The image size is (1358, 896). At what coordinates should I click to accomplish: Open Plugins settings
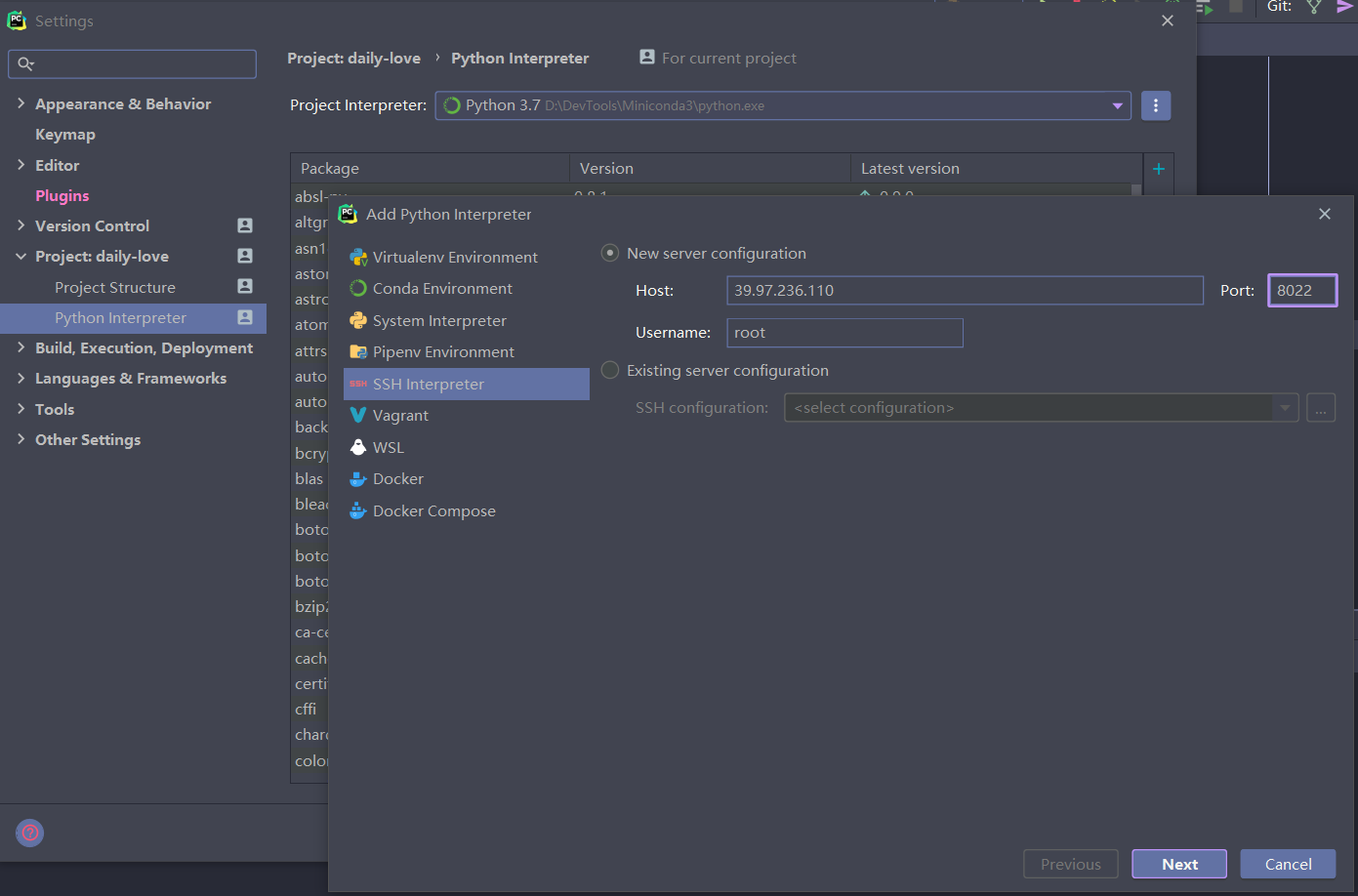coord(62,196)
